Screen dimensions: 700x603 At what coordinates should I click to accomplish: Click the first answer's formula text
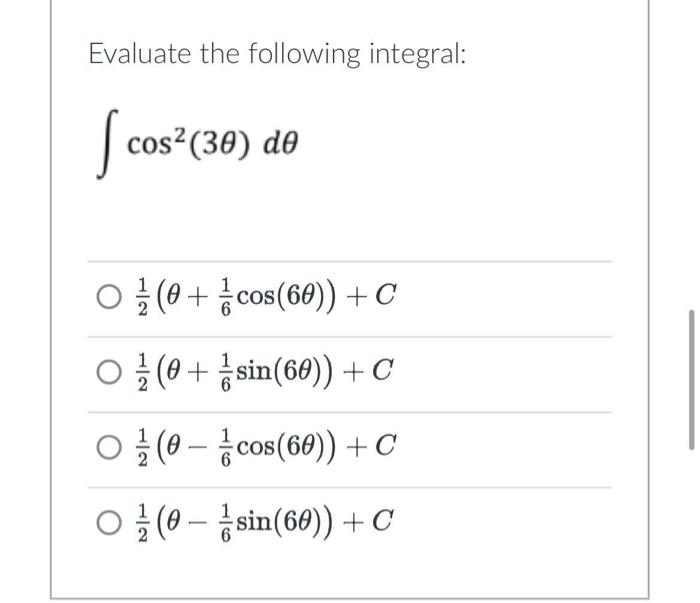pyautogui.click(x=267, y=297)
